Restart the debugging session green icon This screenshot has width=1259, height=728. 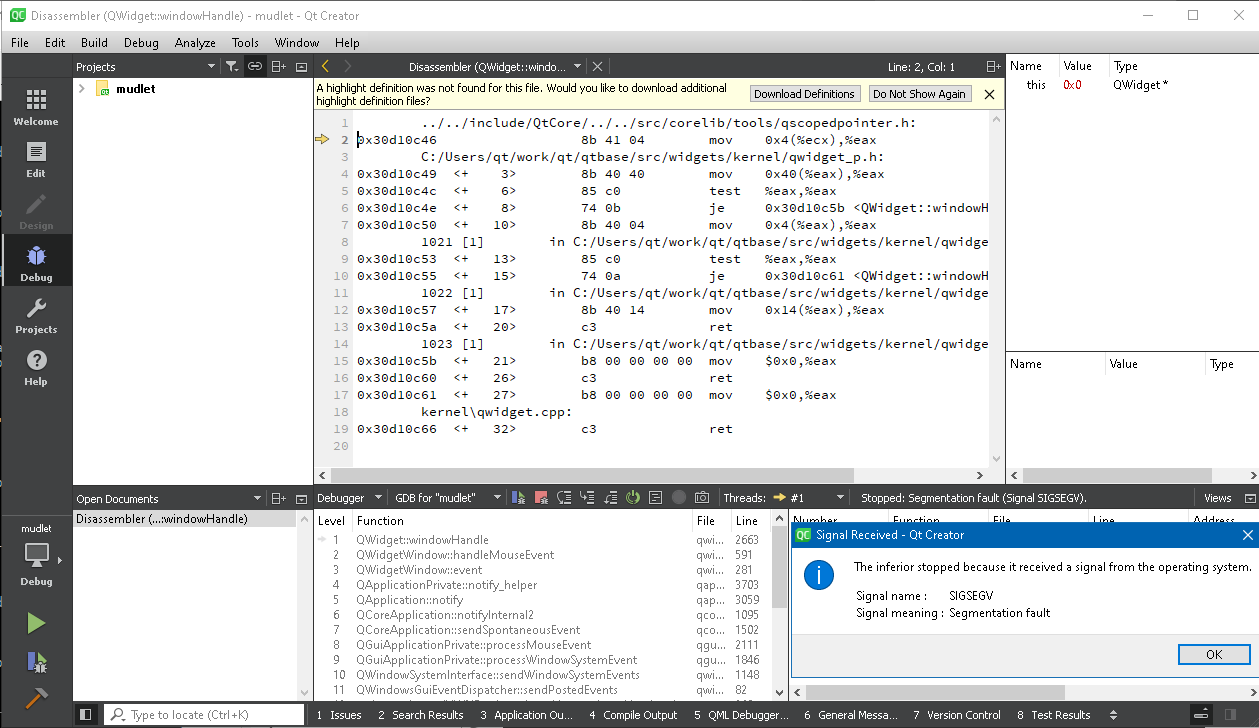coord(633,497)
